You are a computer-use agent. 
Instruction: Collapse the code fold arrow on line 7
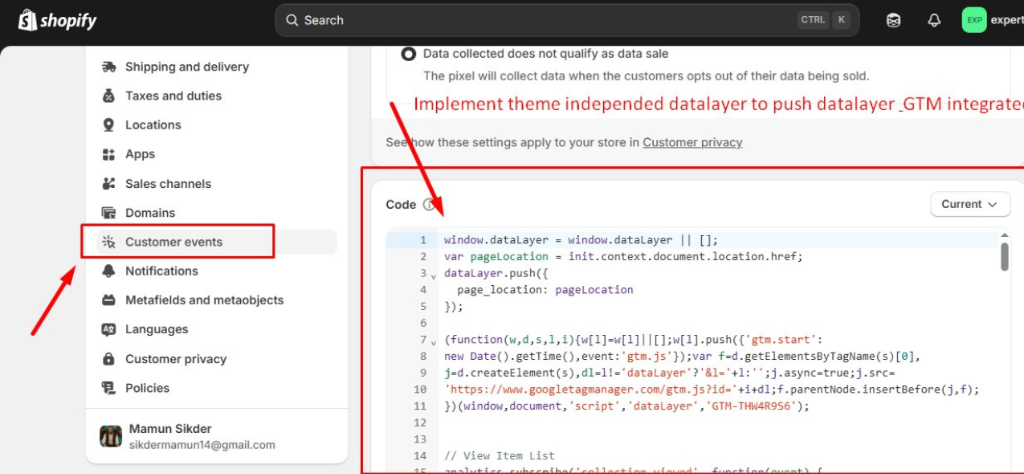(433, 342)
